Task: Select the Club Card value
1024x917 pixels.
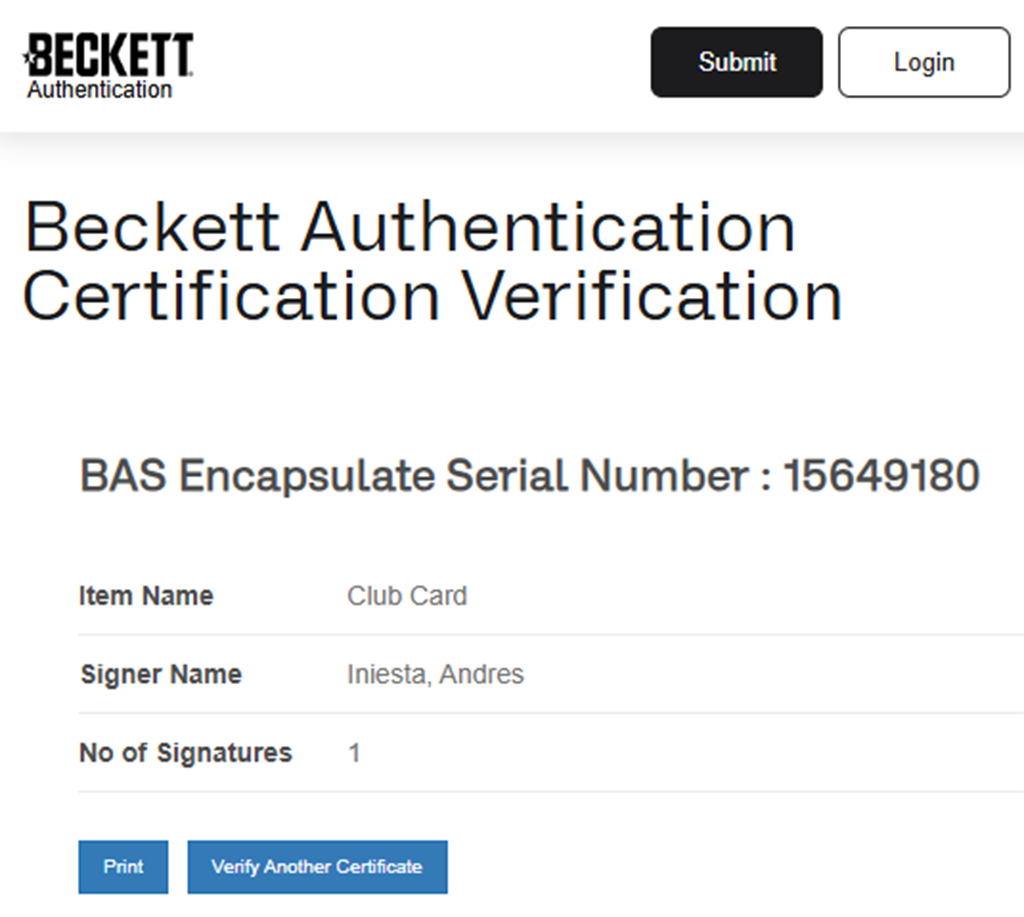Action: 407,596
